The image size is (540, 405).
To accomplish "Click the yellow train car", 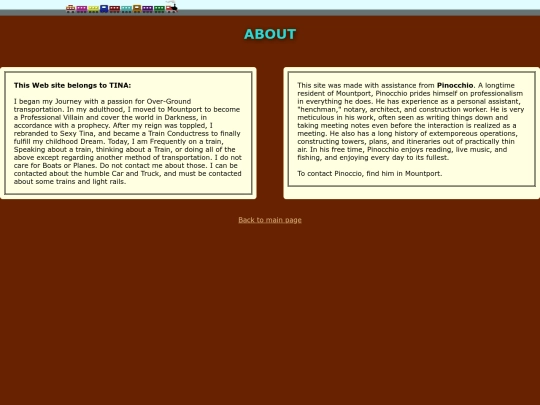I will tap(93, 9).
